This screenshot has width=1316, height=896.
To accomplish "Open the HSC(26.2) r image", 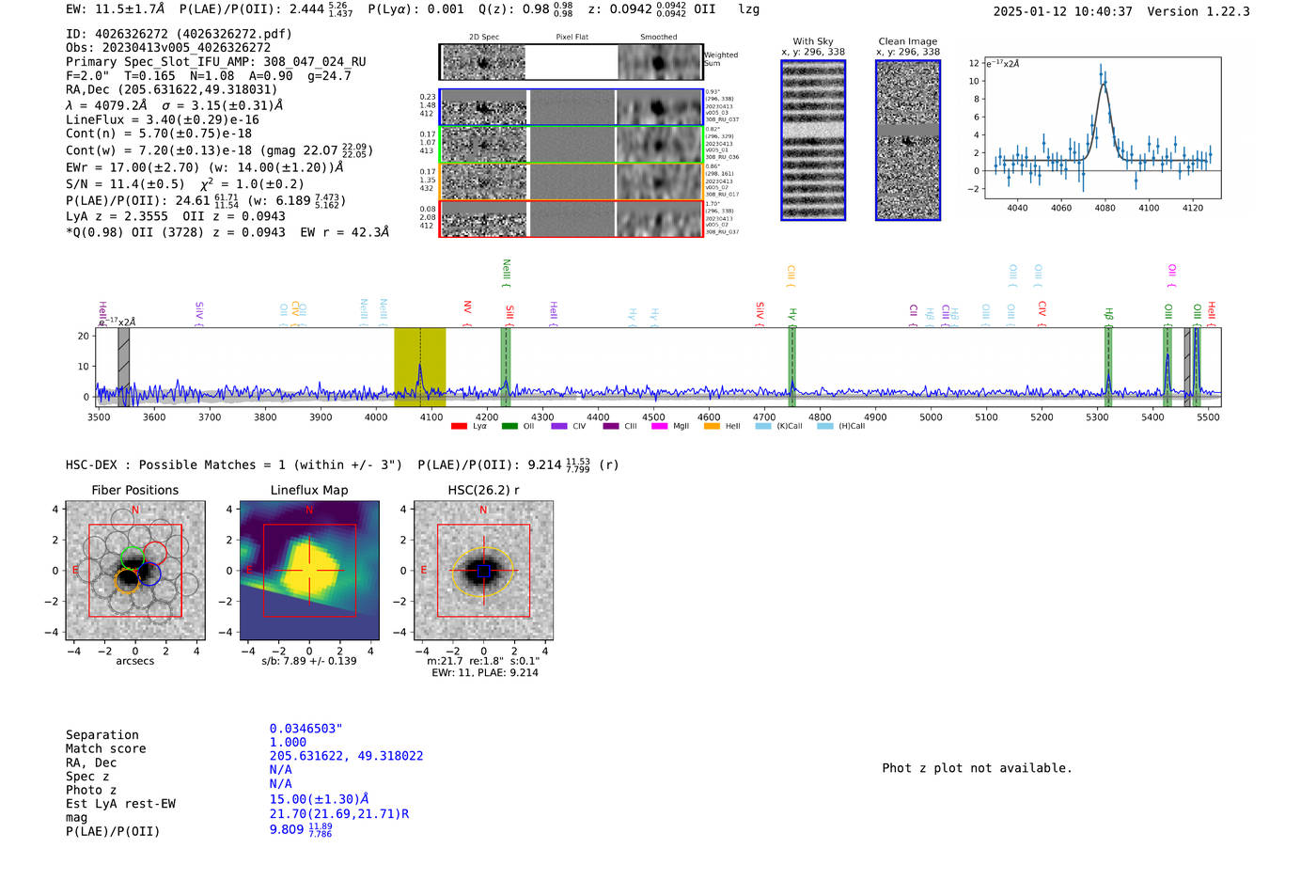I will pos(483,571).
